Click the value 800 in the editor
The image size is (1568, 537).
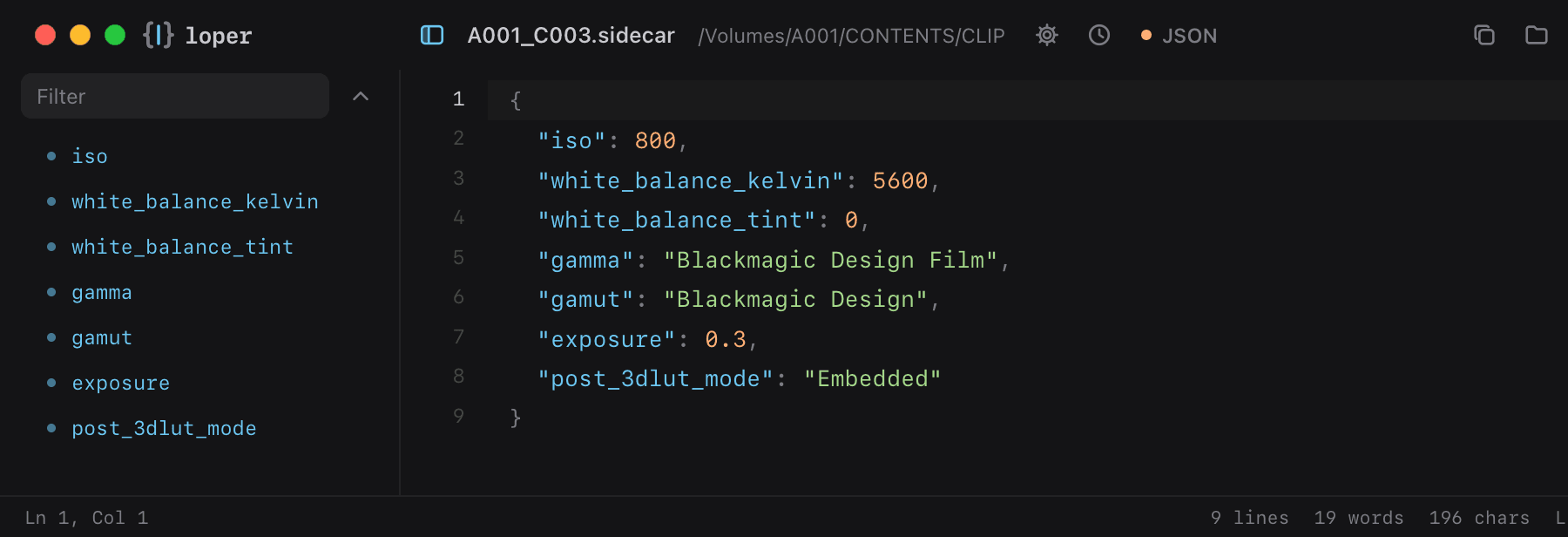[655, 140]
